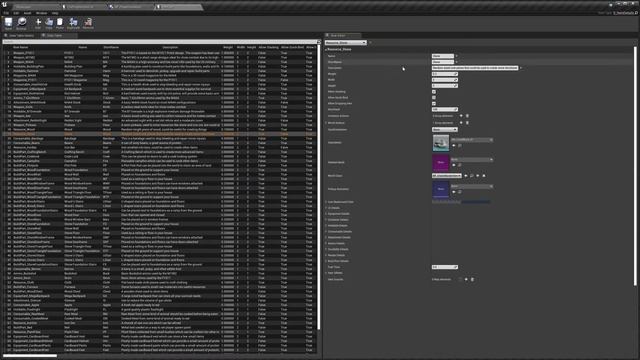Expand the UI Details section
640x360 pixels.
coord(326,208)
